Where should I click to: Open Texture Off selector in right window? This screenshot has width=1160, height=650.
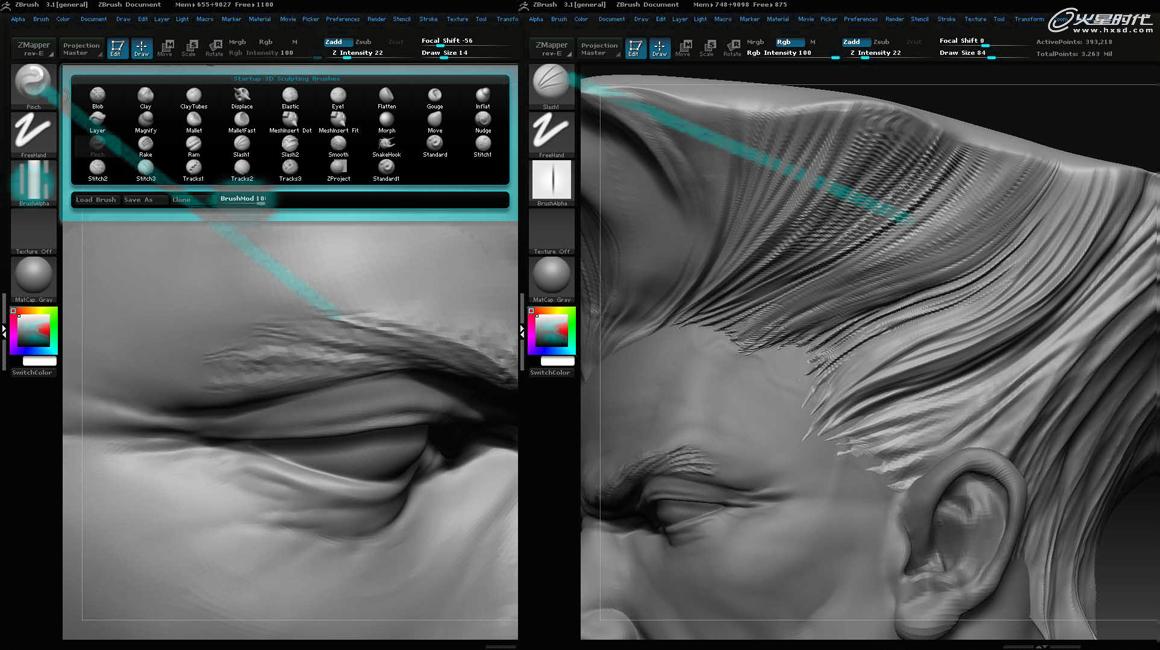(x=551, y=231)
